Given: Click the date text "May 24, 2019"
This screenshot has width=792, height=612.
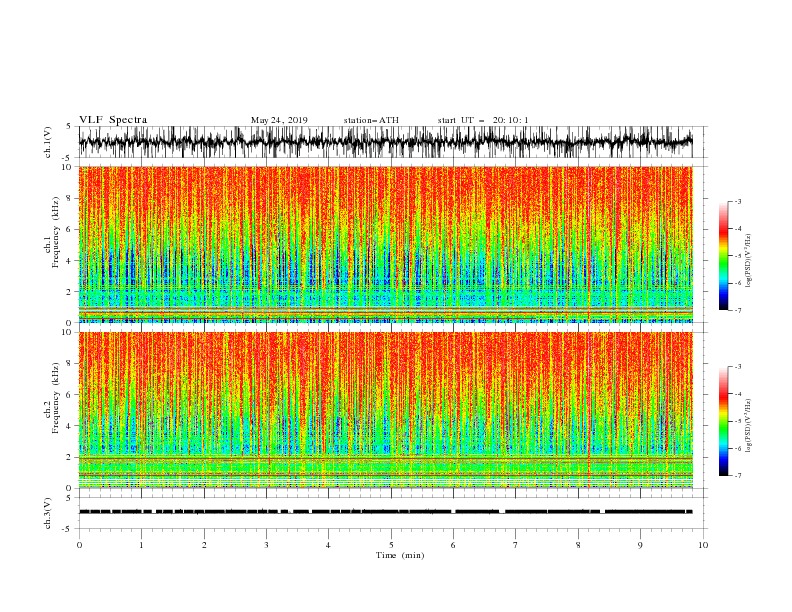Looking at the screenshot, I should tap(279, 120).
